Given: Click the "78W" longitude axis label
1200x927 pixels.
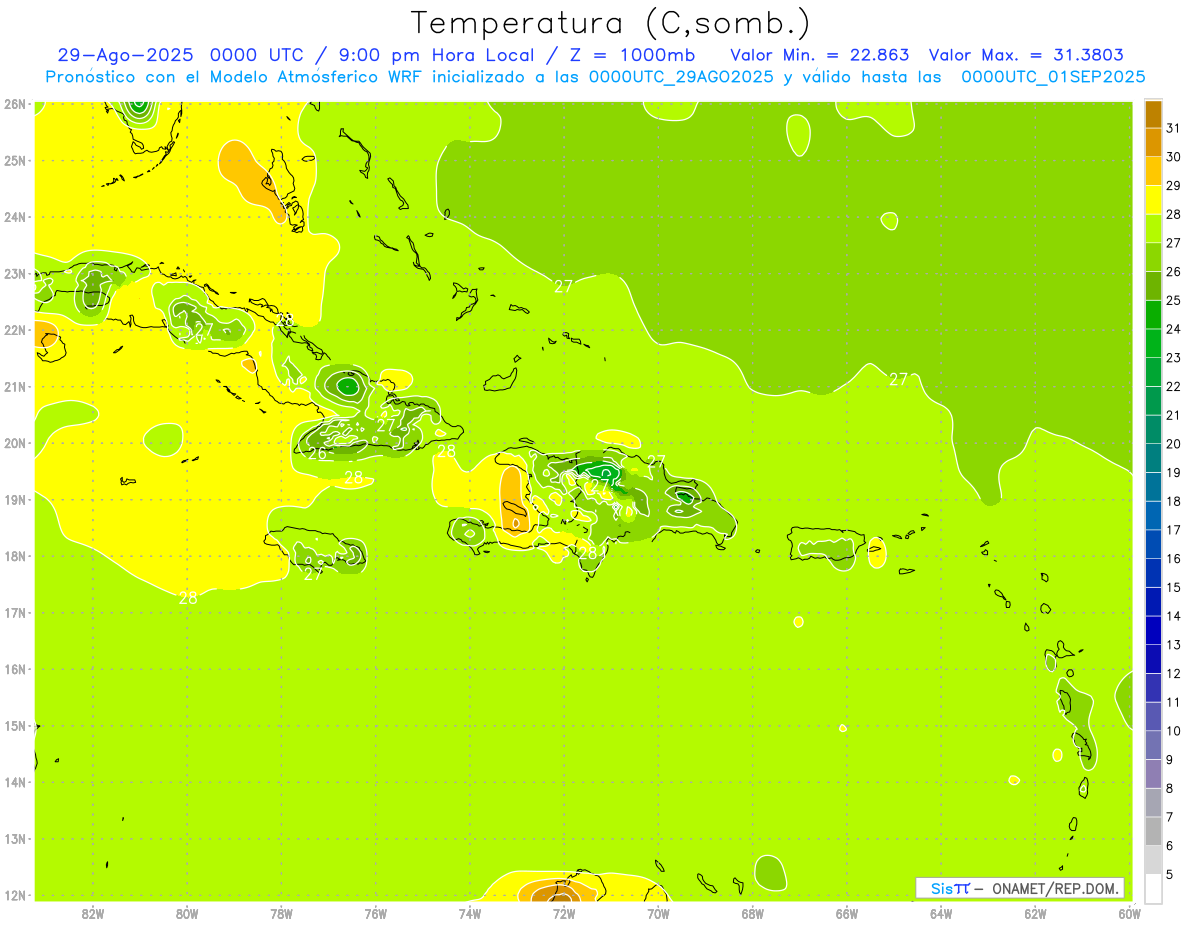Looking at the screenshot, I should pos(281,913).
